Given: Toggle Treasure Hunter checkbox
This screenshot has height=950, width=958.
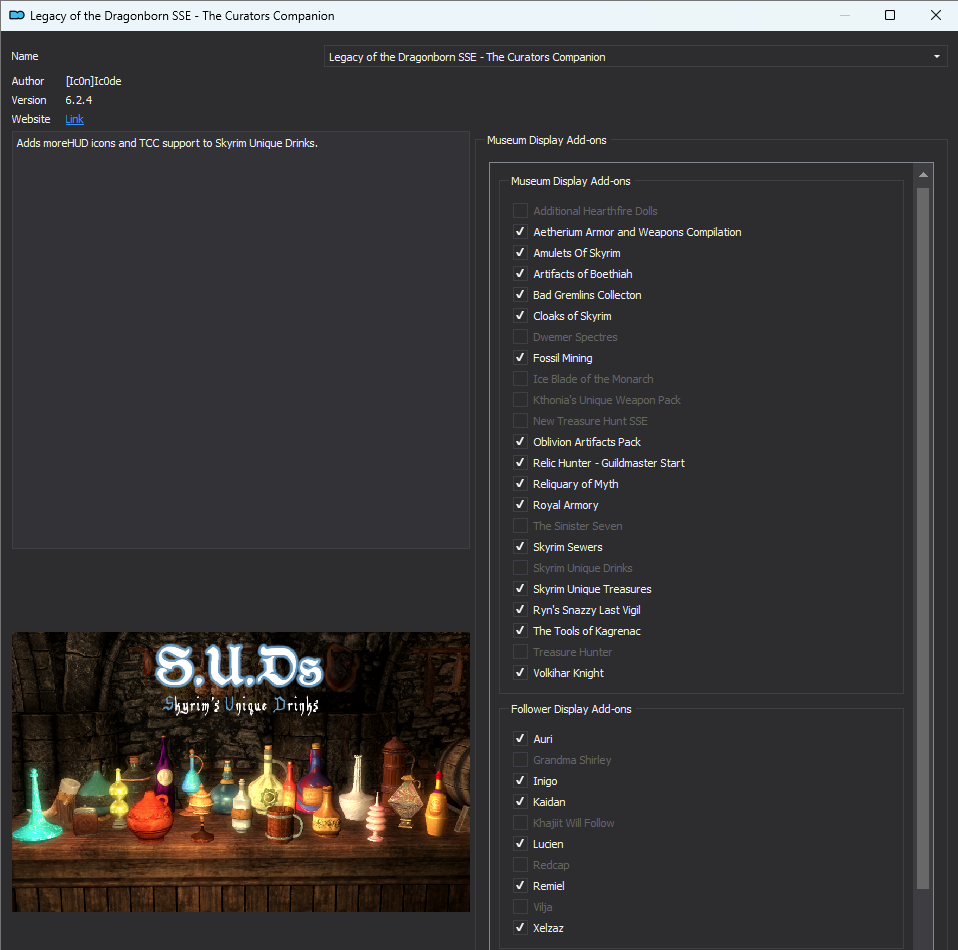Looking at the screenshot, I should pyautogui.click(x=520, y=651).
